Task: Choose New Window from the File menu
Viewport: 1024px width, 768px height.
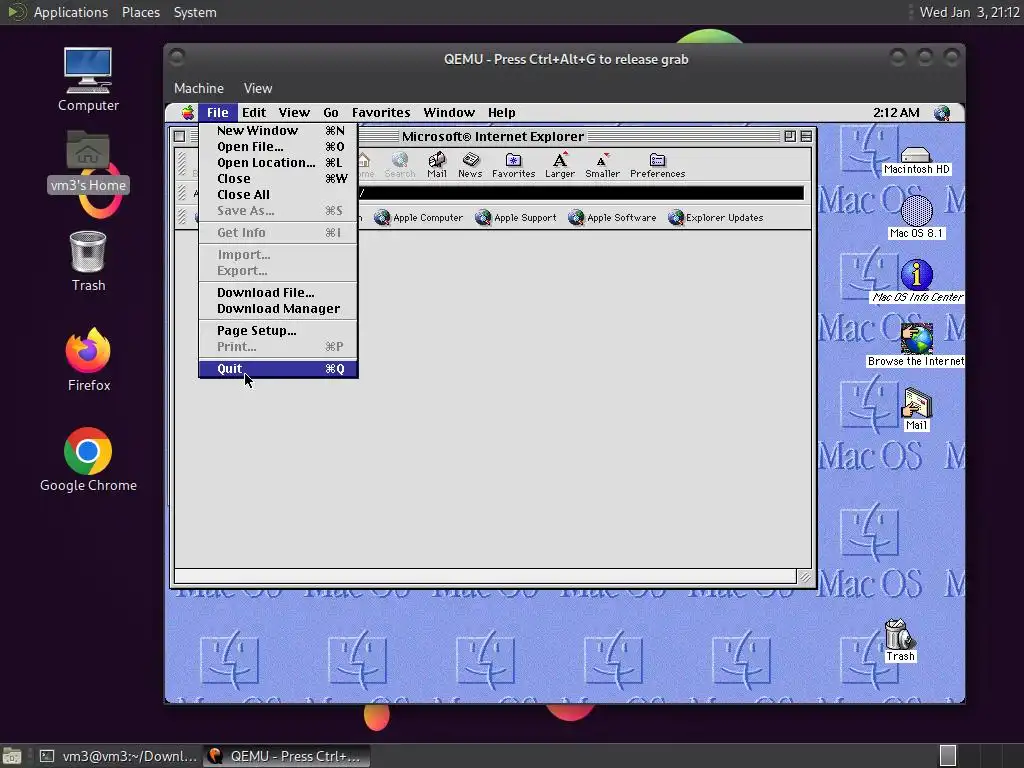Action: coord(278,131)
